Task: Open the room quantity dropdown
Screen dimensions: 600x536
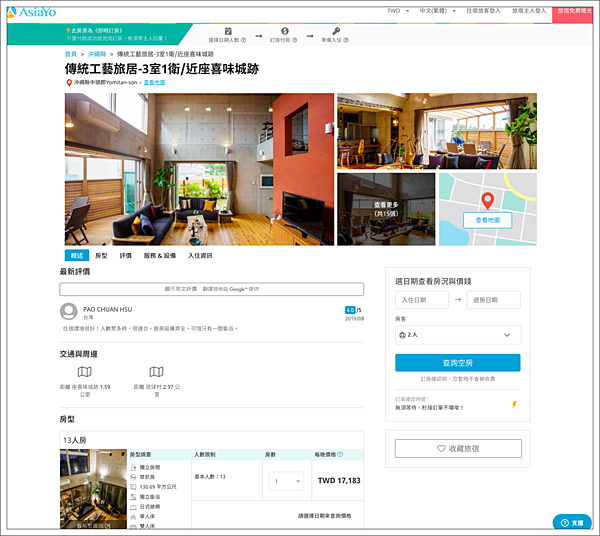Action: pyautogui.click(x=286, y=481)
